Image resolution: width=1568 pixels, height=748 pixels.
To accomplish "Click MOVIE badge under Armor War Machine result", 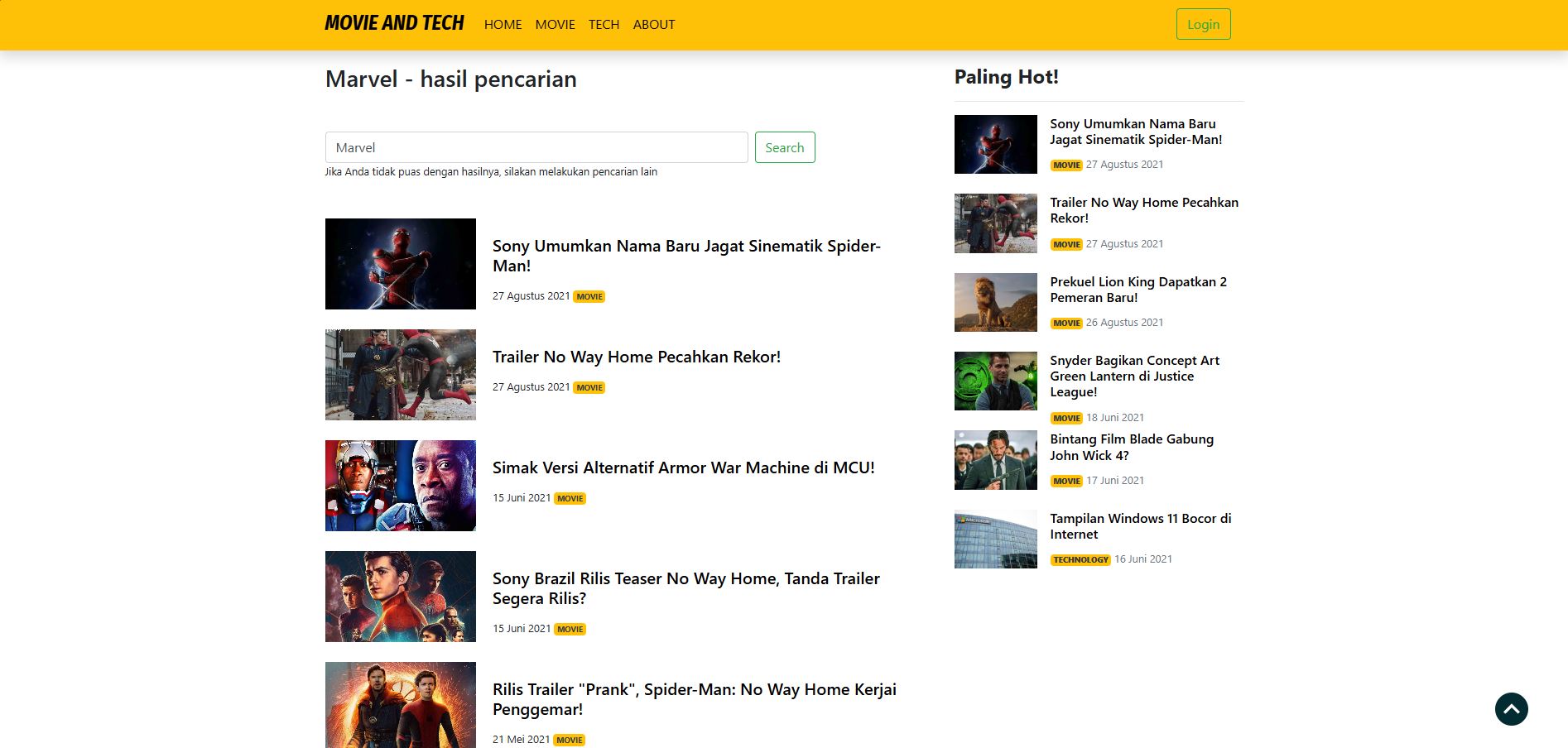I will 570,498.
